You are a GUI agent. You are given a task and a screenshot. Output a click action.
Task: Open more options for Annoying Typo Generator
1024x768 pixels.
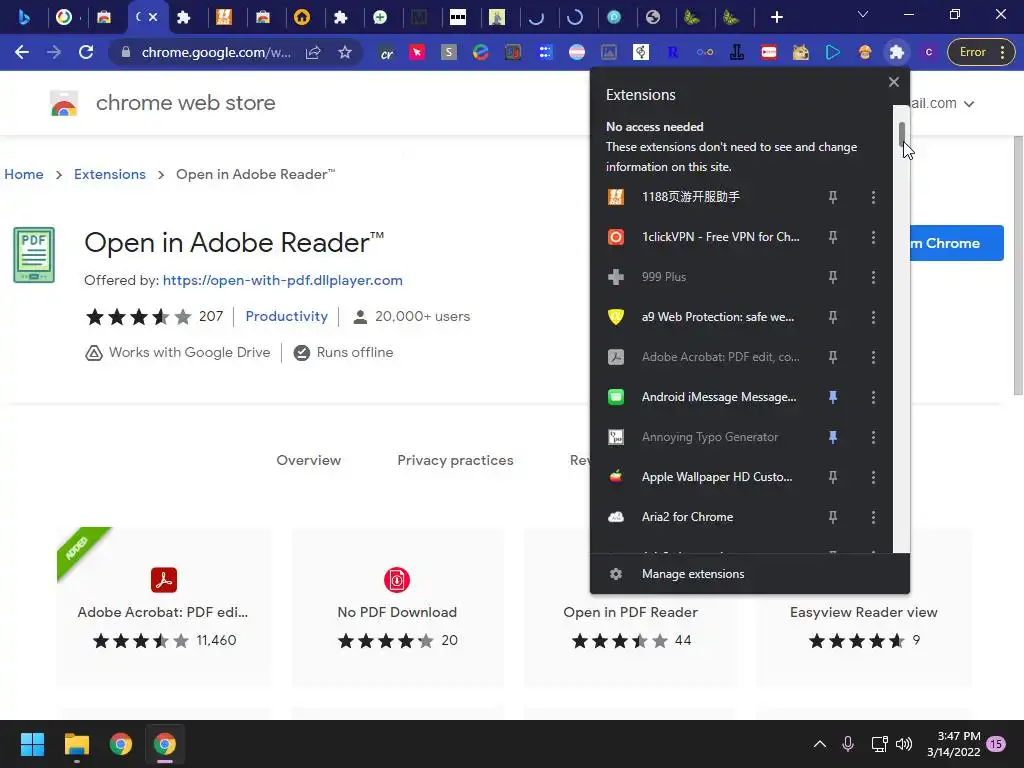873,437
